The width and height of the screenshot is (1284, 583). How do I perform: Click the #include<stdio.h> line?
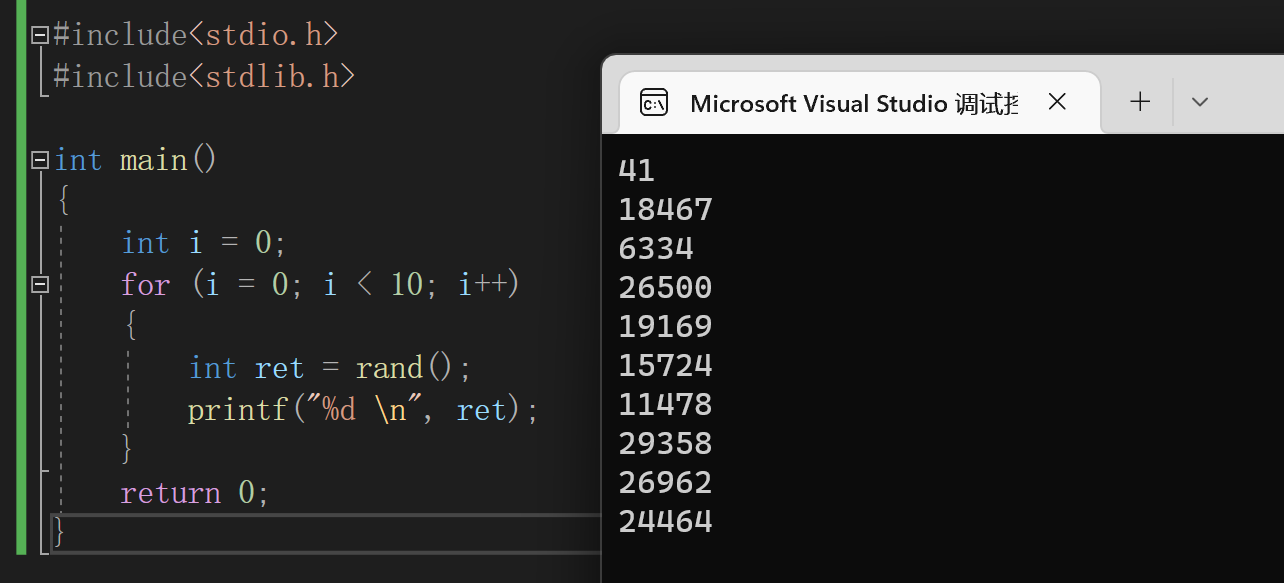196,35
